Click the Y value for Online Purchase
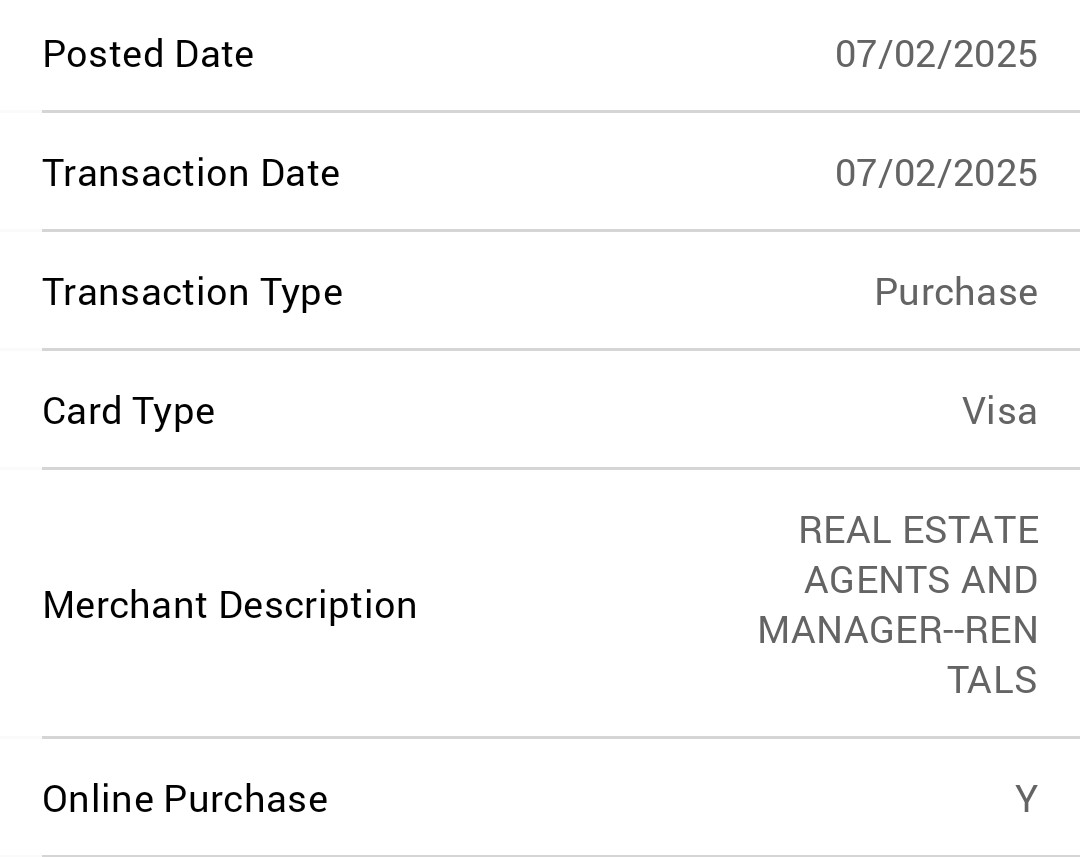Screen dimensions: 1080x857 tap(1026, 799)
